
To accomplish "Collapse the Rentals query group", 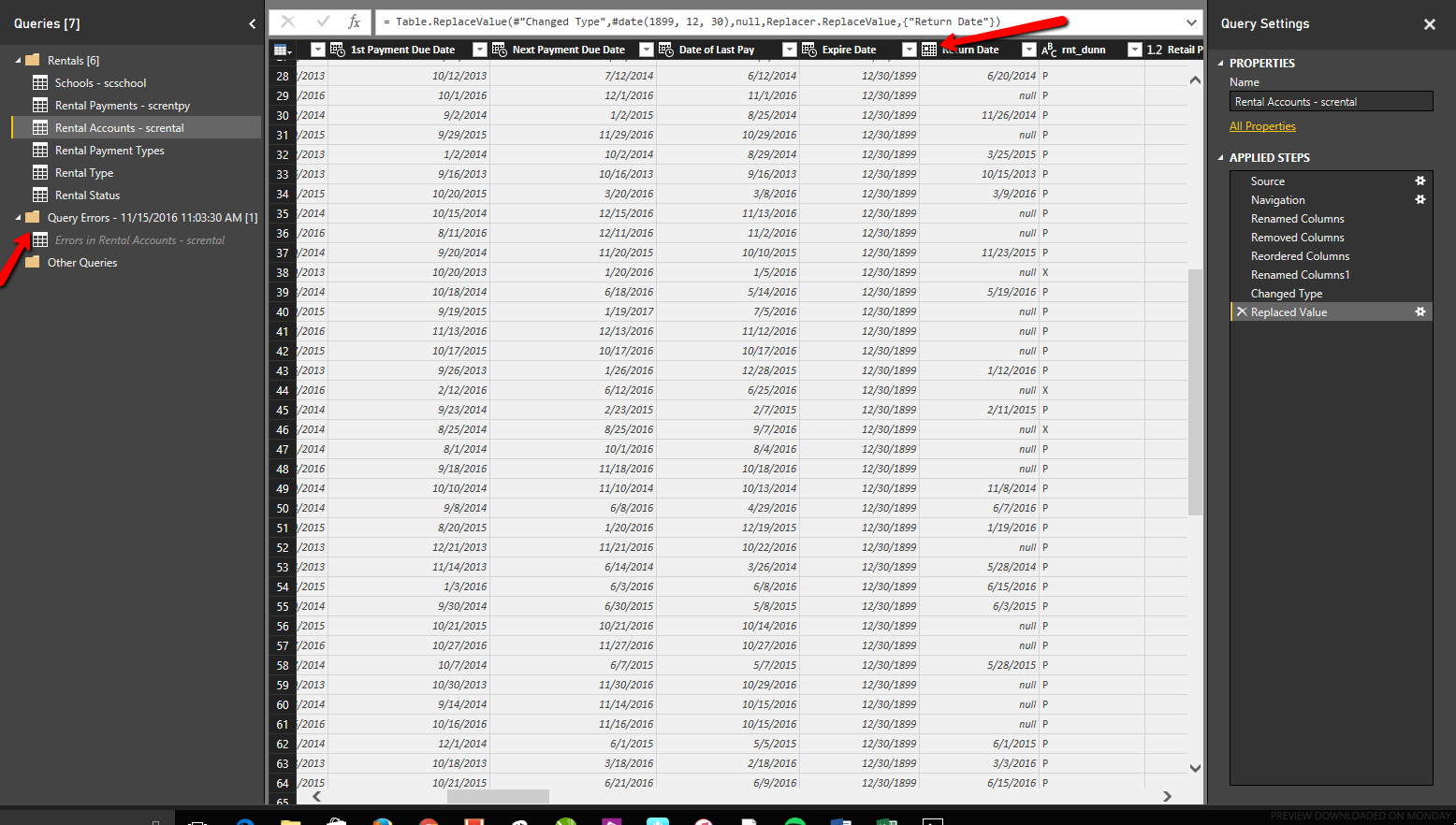I will tap(18, 60).
